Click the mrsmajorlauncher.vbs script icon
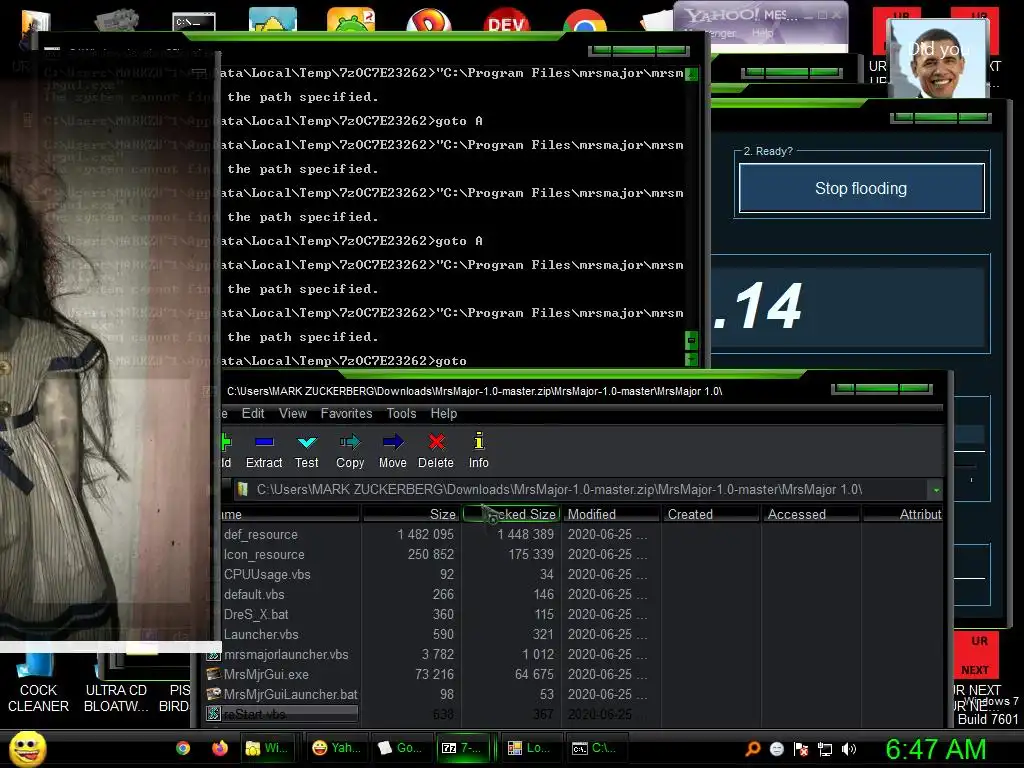Screen dimensions: 1024x768 pyautogui.click(x=214, y=654)
